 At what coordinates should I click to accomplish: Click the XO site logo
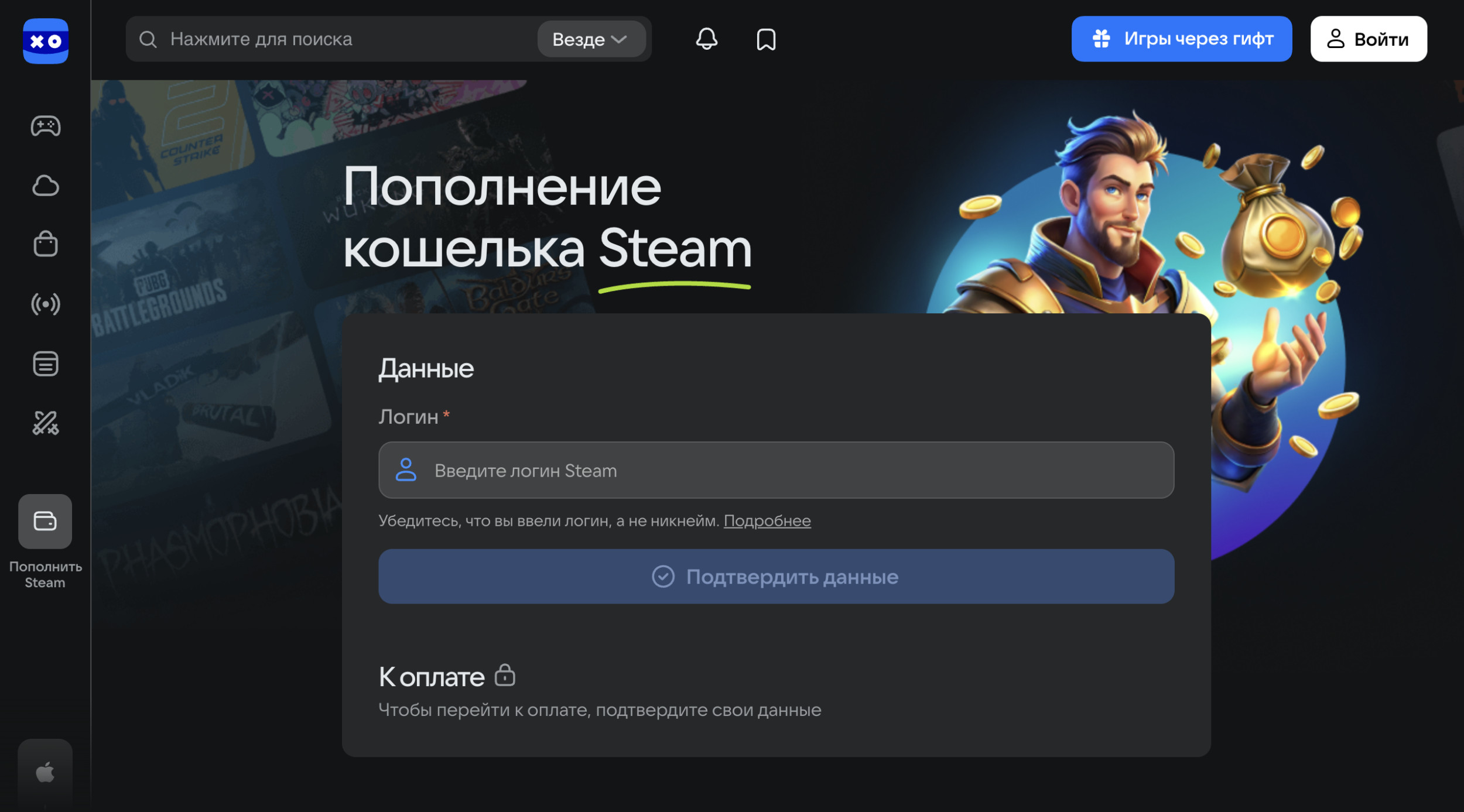pos(45,41)
